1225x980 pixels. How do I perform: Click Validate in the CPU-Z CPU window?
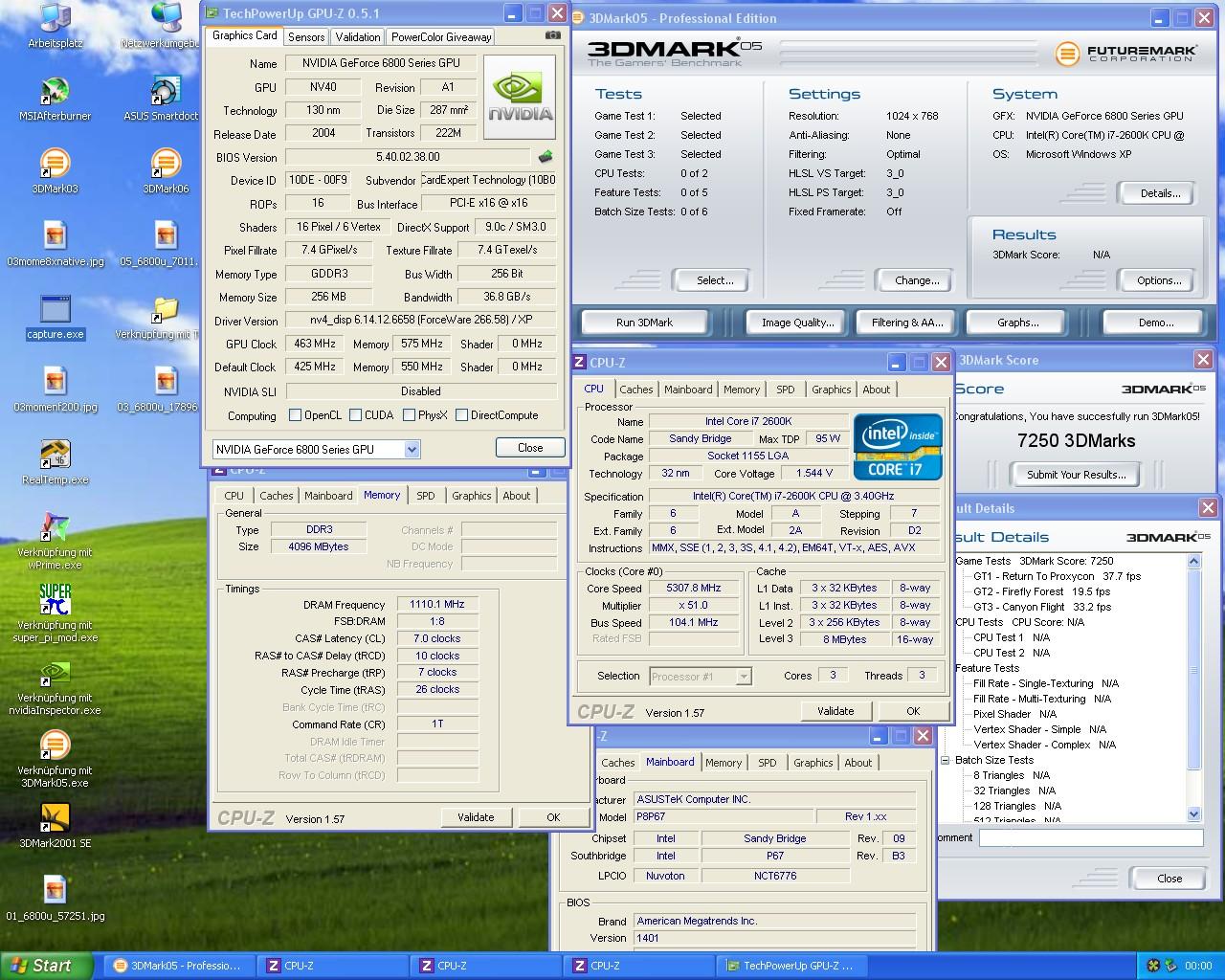pyautogui.click(x=835, y=711)
